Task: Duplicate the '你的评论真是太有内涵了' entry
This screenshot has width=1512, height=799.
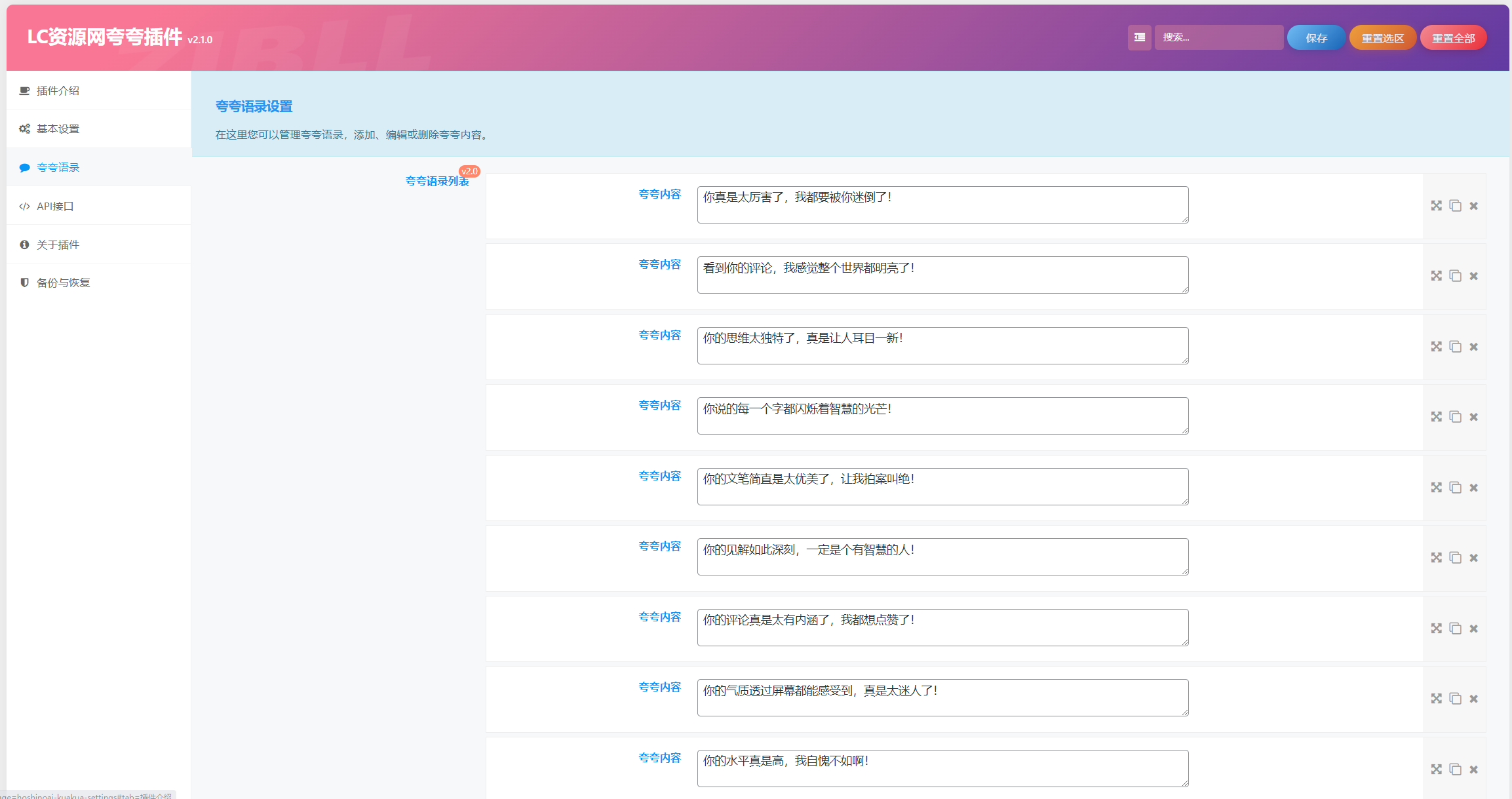Action: pos(1455,629)
